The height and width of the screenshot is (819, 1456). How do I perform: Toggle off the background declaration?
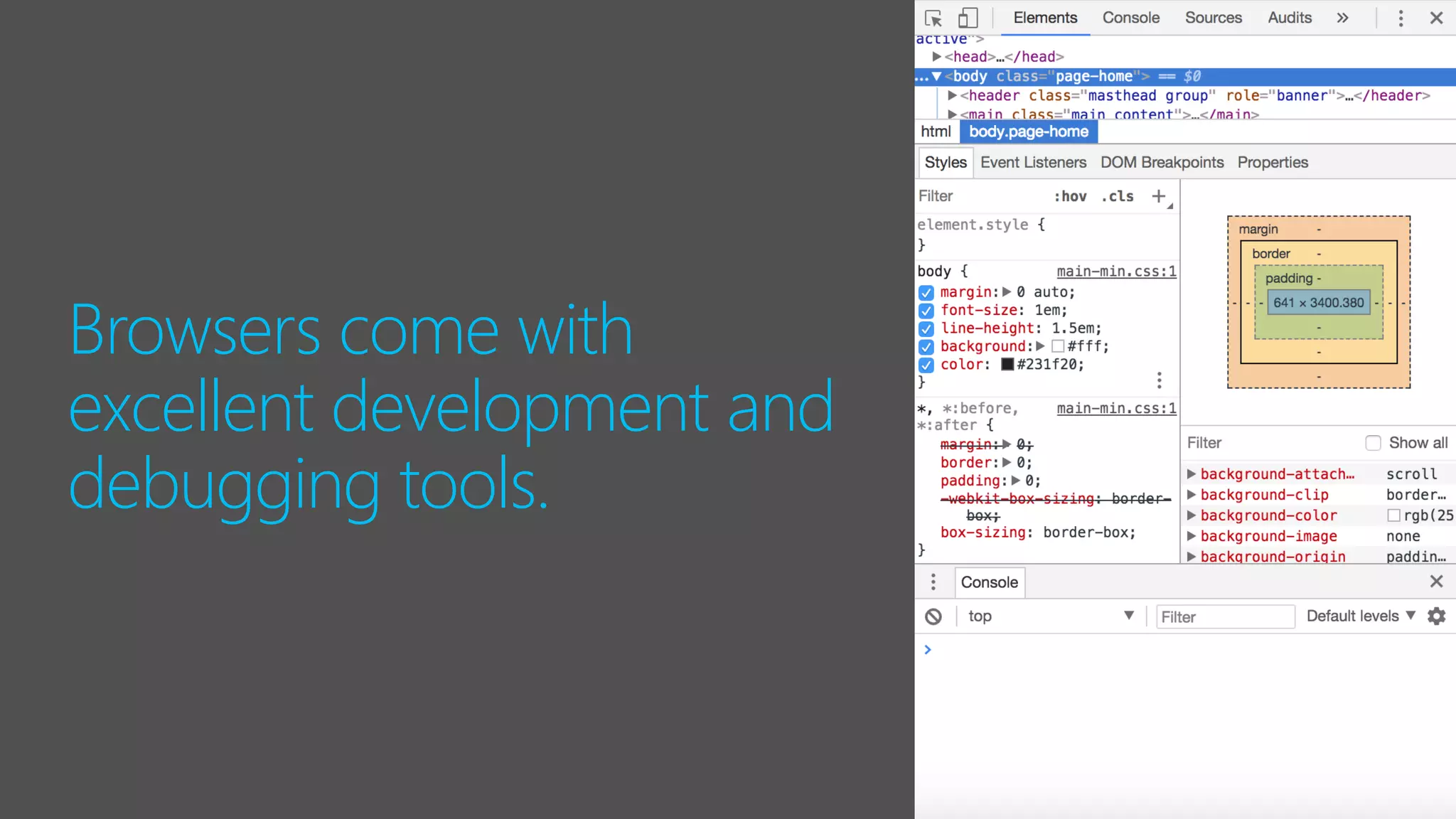926,347
